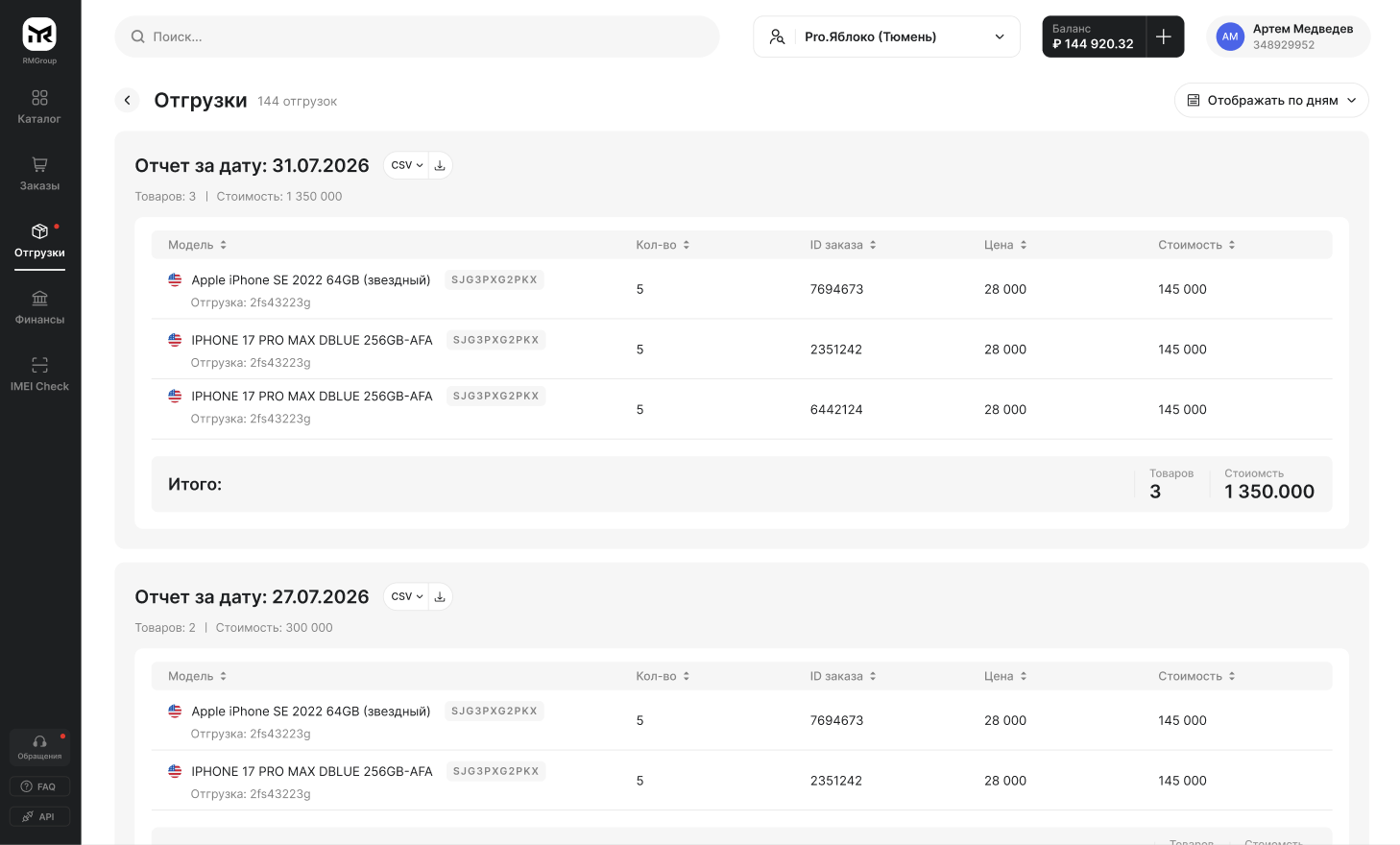This screenshot has height=845, width=1400.
Task: Open the API link
Action: pos(39,816)
